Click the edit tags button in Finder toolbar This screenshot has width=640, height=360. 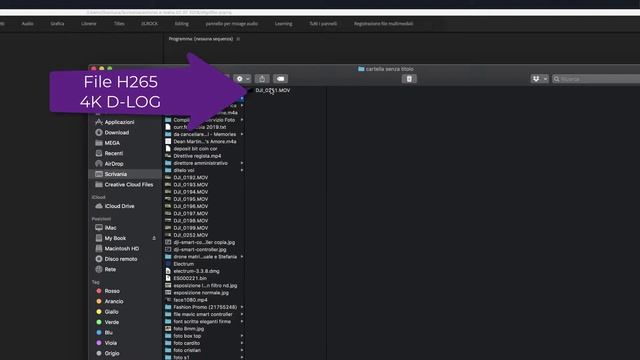tap(280, 79)
